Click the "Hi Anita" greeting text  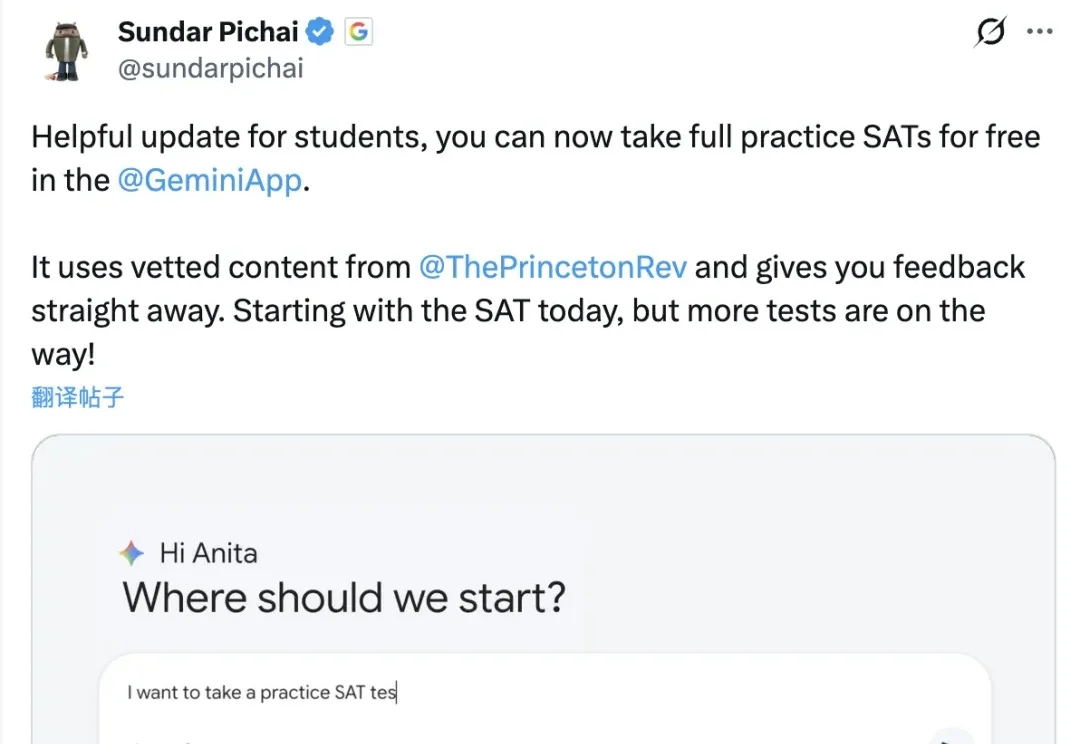click(x=208, y=553)
